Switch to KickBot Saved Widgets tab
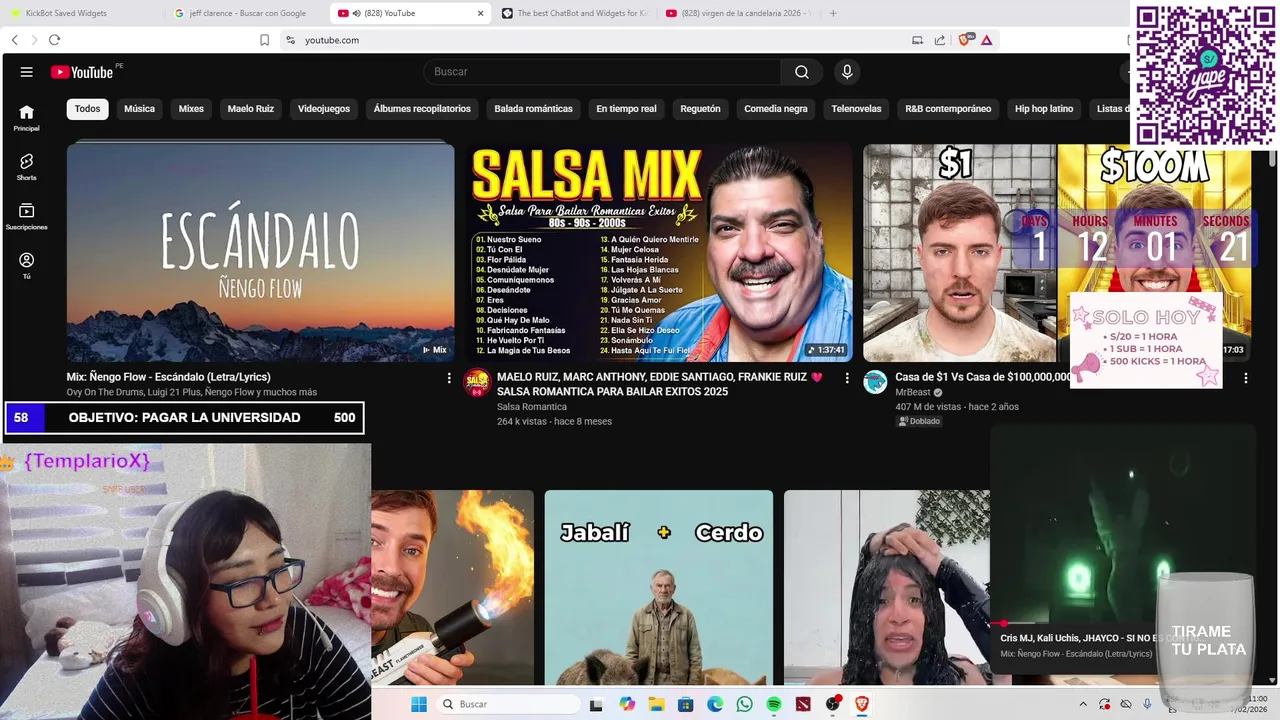 click(82, 13)
